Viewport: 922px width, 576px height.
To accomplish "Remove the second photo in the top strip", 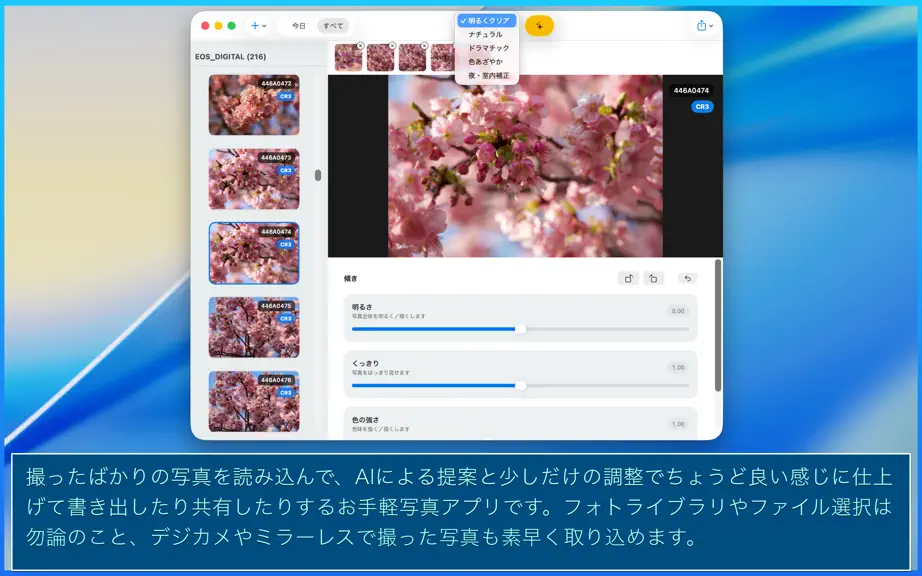I will [392, 45].
